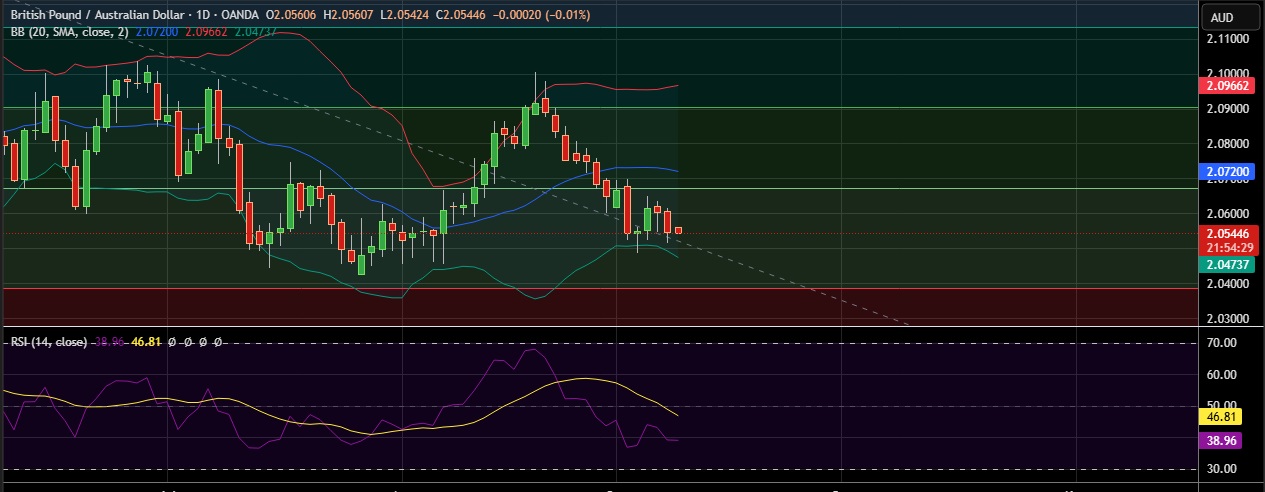Click the pane separator above the RSI panel

pyautogui.click(x=600, y=326)
